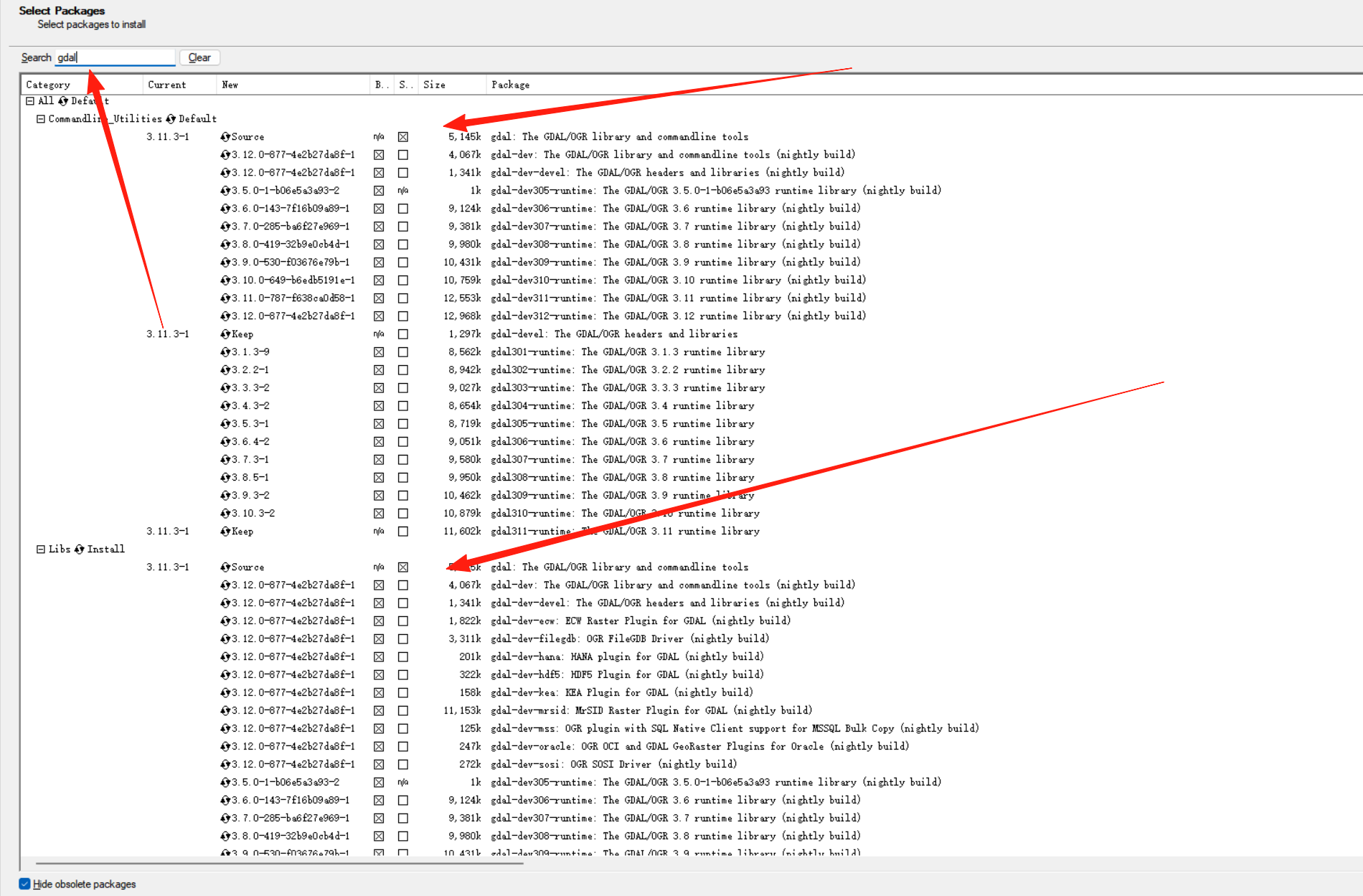The width and height of the screenshot is (1363, 896).
Task: Select gdal-dev-mss SQL Native Client description
Action: pyautogui.click(x=735, y=729)
